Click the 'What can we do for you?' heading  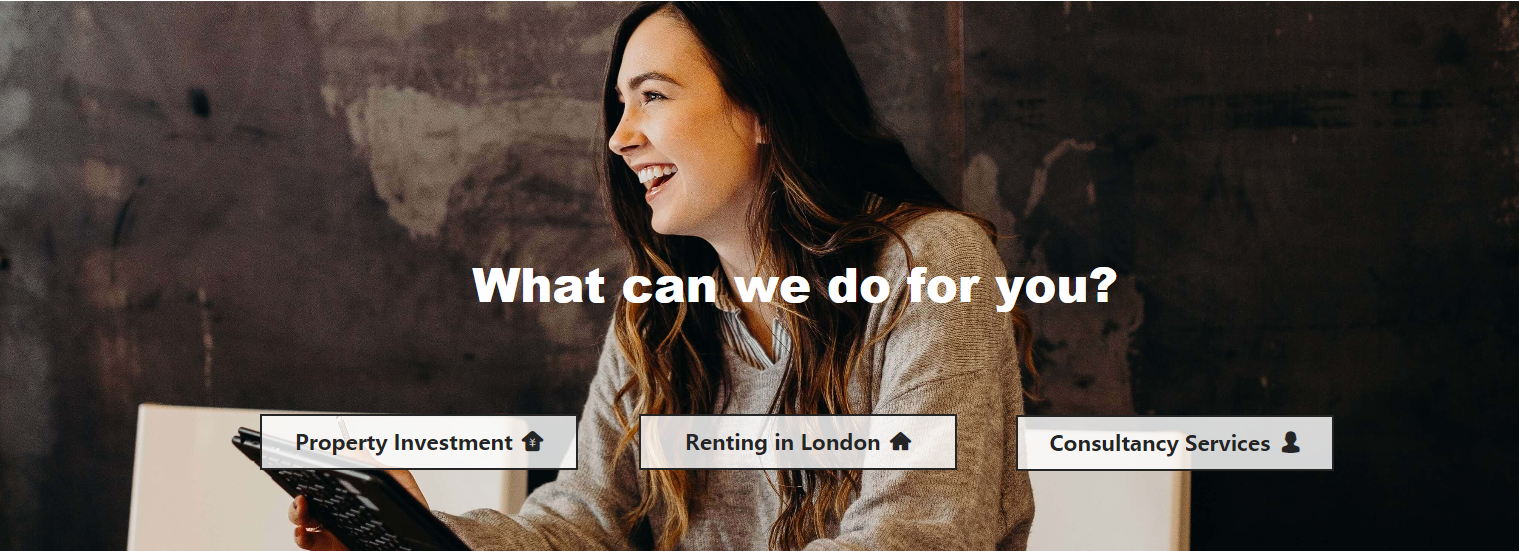pyautogui.click(x=795, y=287)
